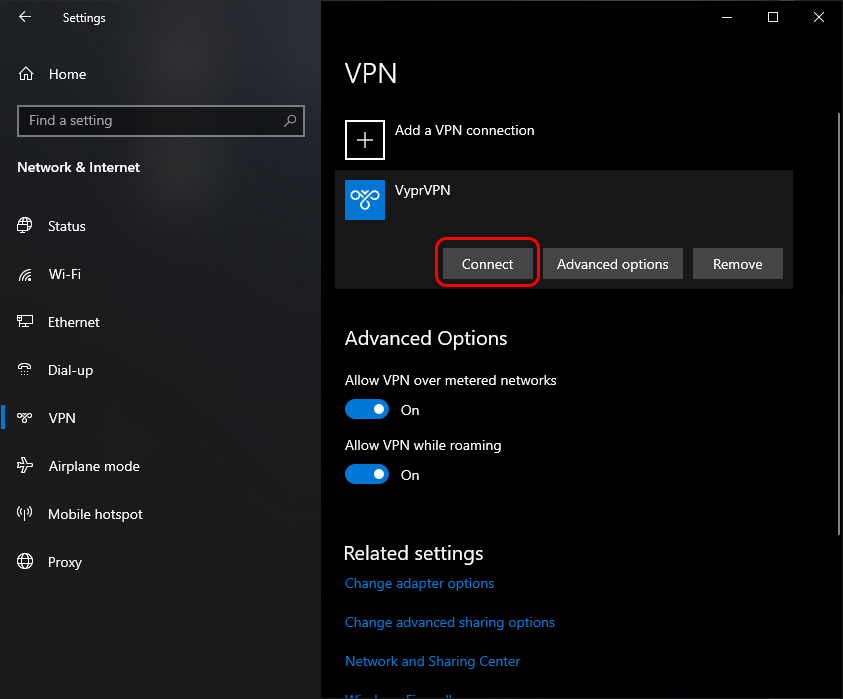The height and width of the screenshot is (699, 843).
Task: Click the Airplane mode icon
Action: point(26,466)
